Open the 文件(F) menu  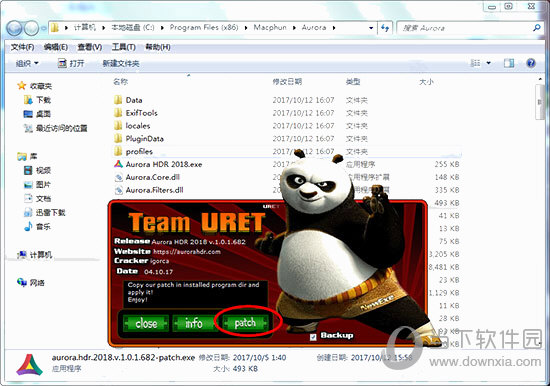point(22,47)
